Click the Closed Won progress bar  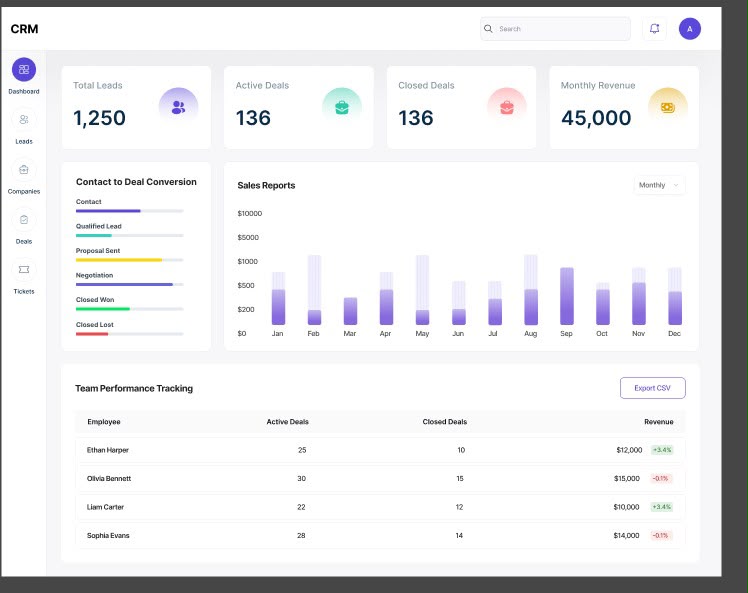tap(129, 309)
